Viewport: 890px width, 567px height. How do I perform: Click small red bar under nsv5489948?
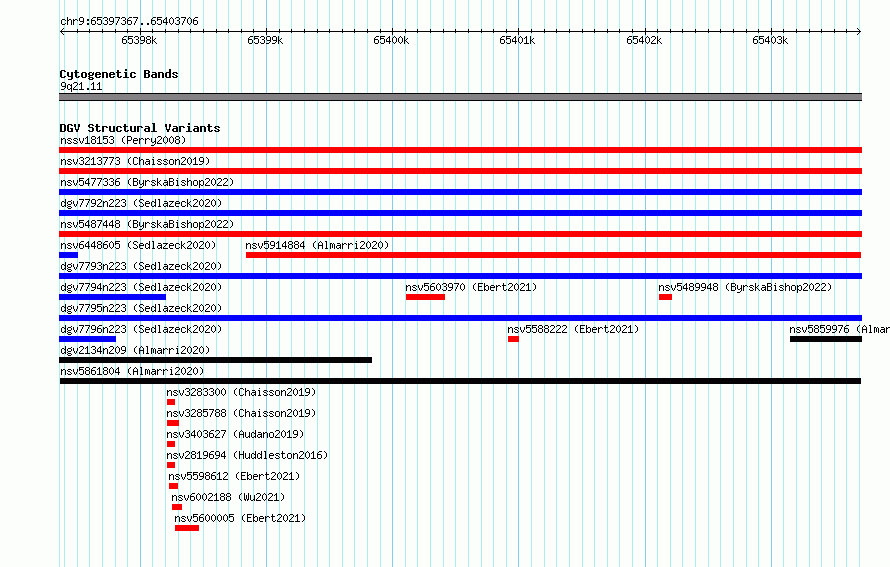[x=665, y=297]
